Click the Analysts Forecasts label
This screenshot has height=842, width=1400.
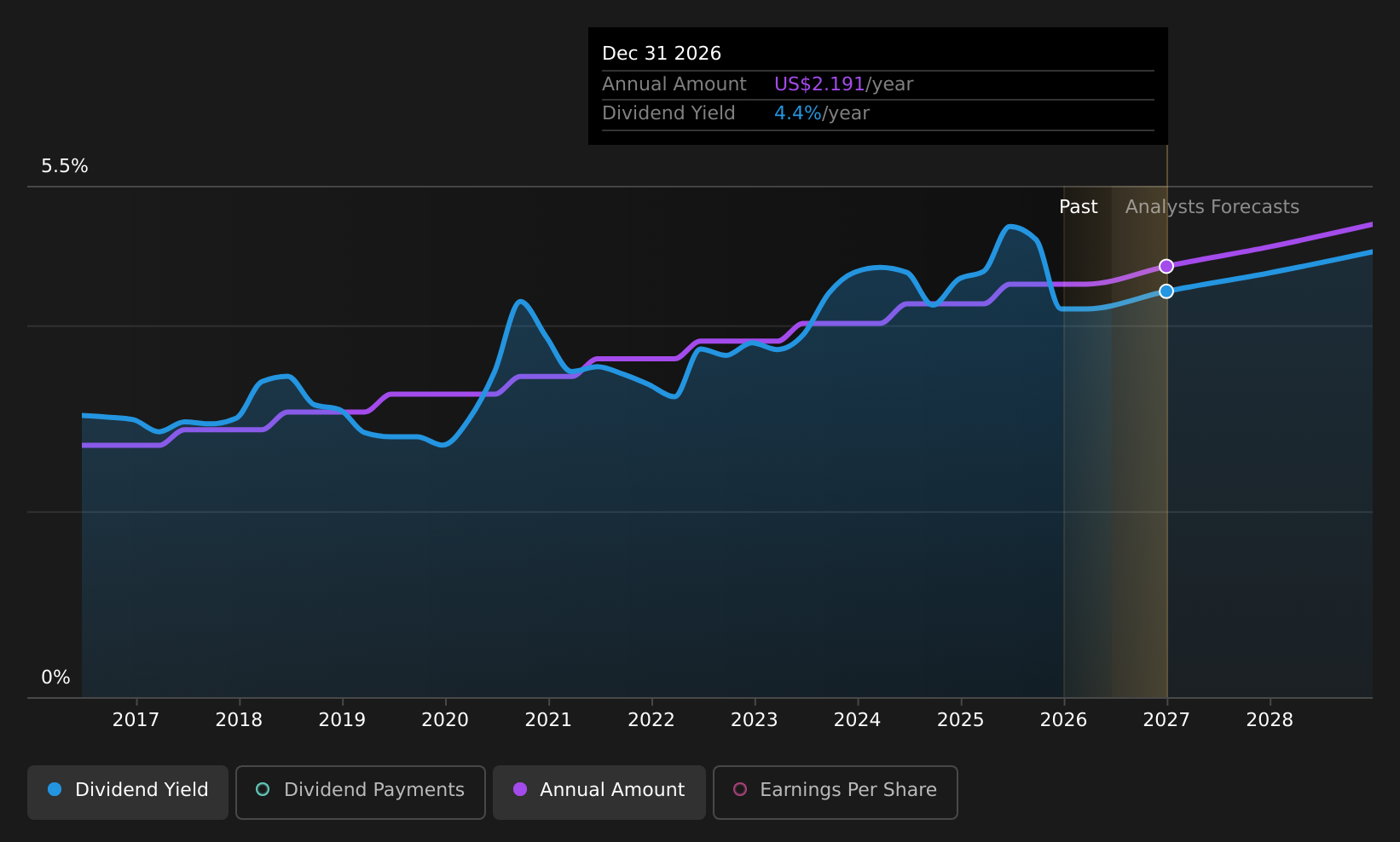coord(1212,207)
